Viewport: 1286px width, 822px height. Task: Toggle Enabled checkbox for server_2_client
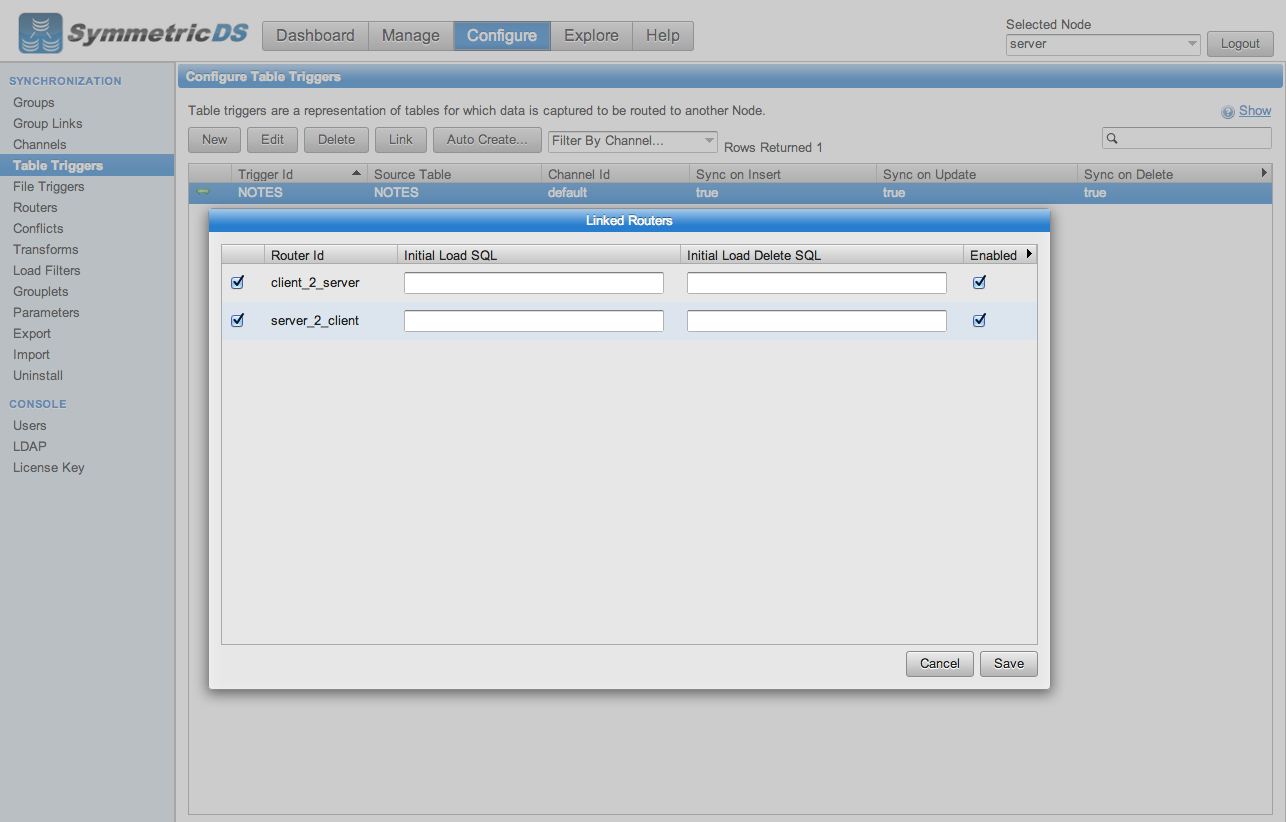point(979,321)
